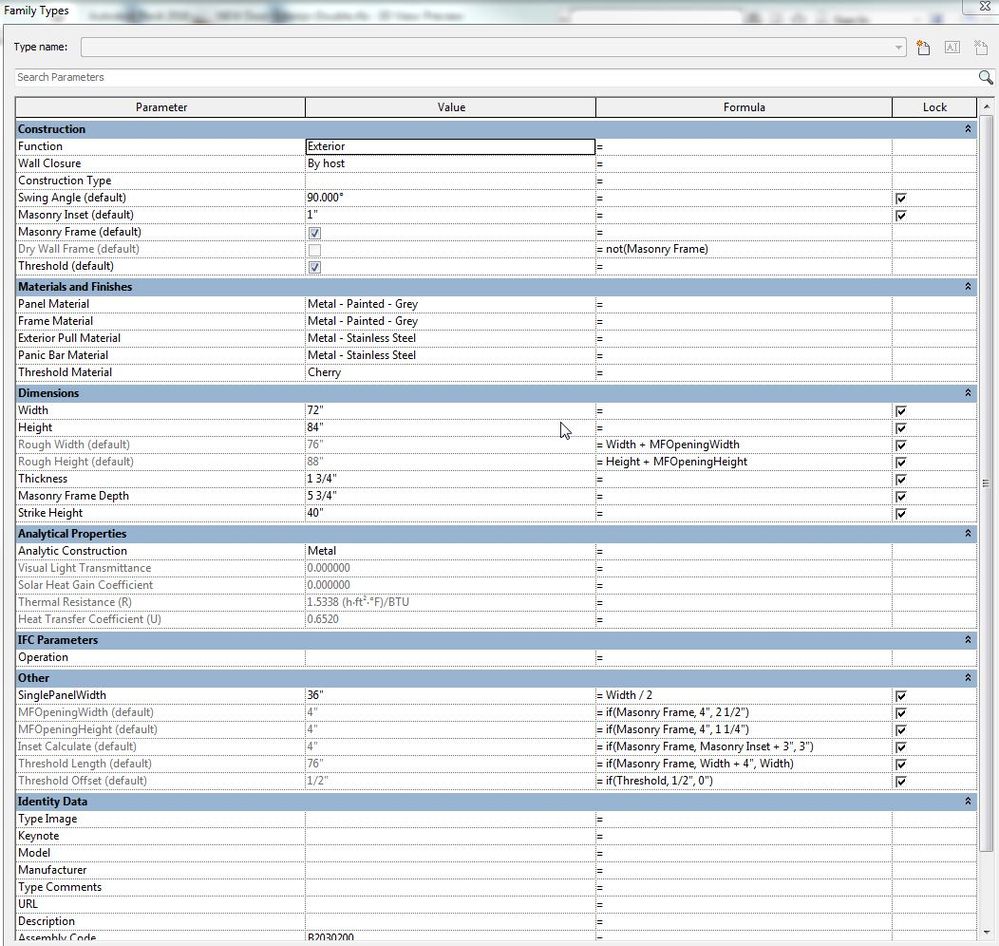The width and height of the screenshot is (999, 946).
Task: Click formula not(Masonry Frame)
Action: [656, 249]
